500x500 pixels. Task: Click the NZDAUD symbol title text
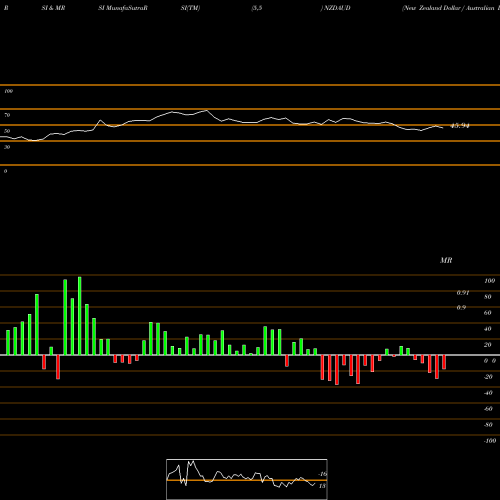pyautogui.click(x=336, y=8)
